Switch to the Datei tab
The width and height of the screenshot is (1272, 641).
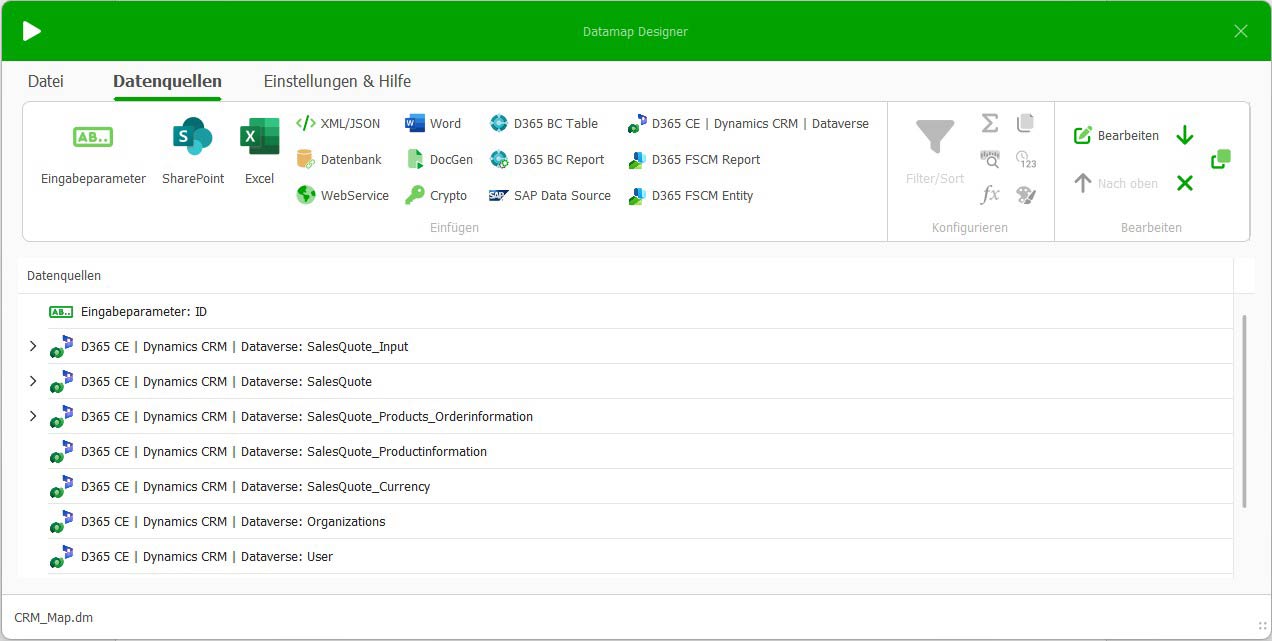[x=45, y=81]
